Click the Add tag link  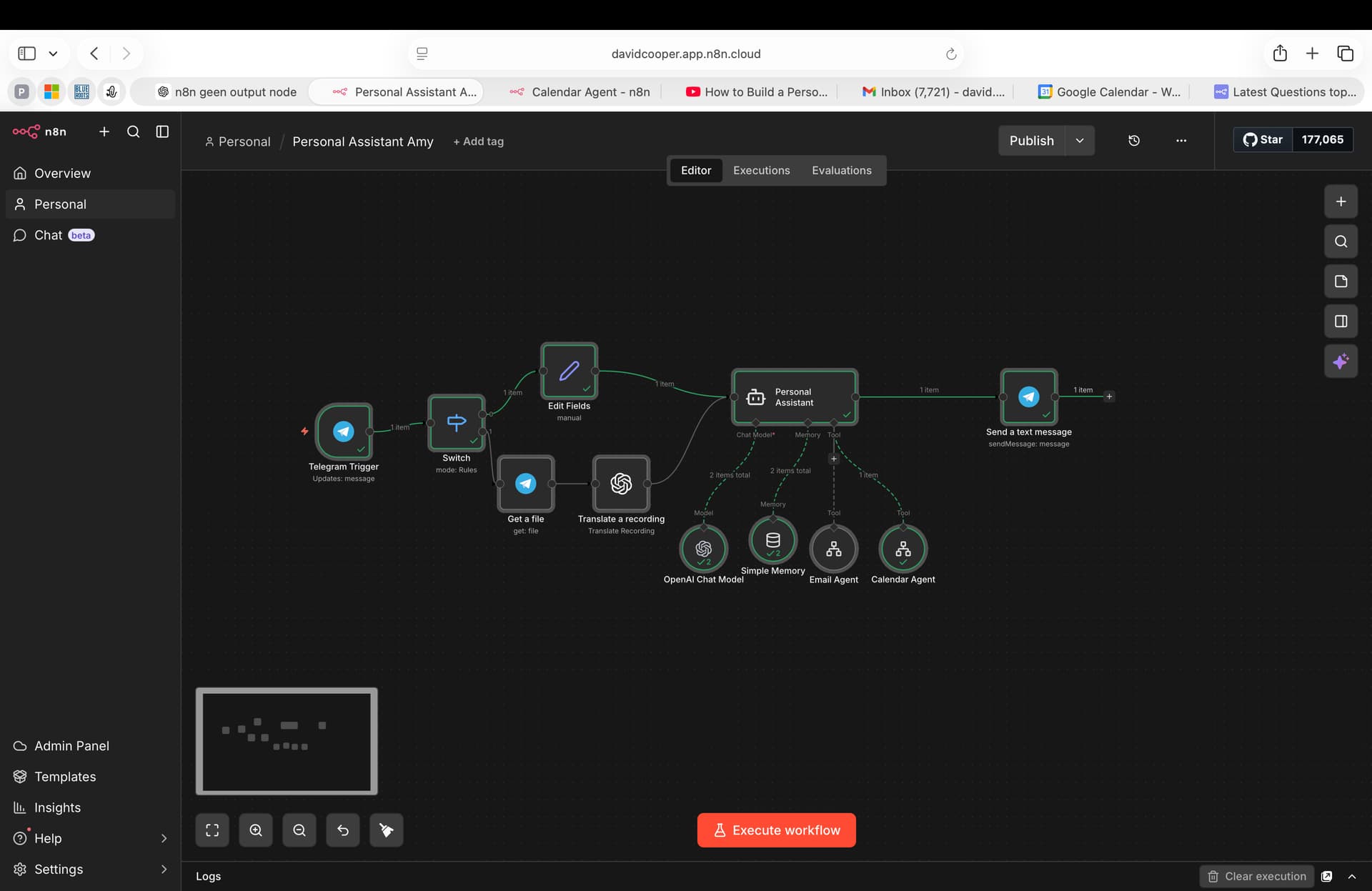(x=478, y=141)
